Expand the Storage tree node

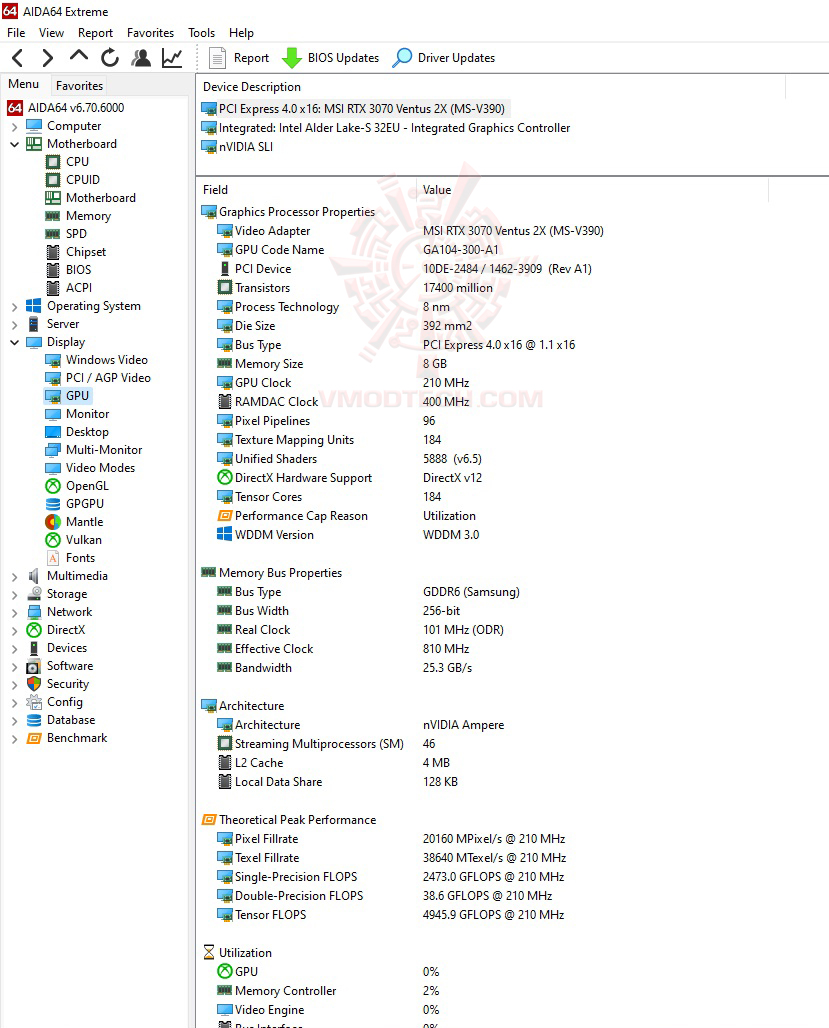coord(14,595)
